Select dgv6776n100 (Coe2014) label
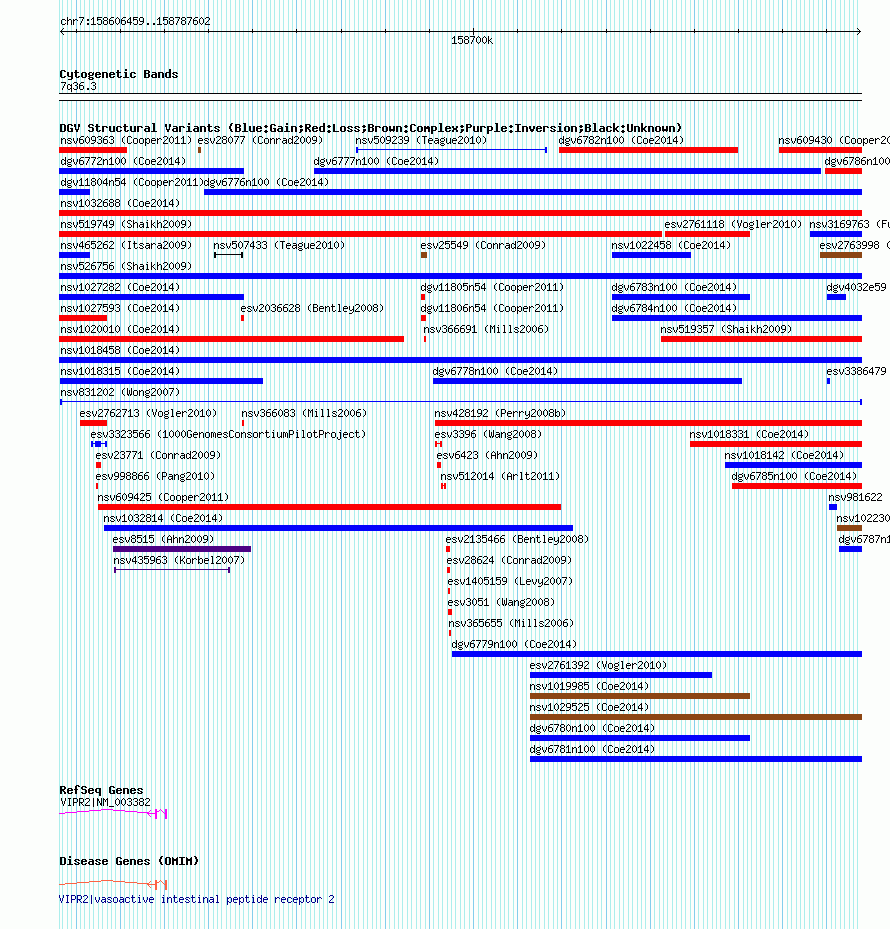This screenshot has height=929, width=890. pos(266,182)
